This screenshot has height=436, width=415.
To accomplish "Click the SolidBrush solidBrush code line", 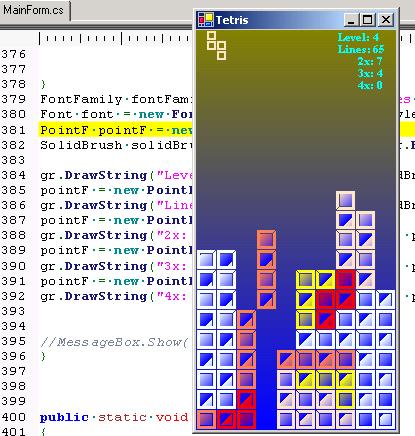I will click(x=116, y=145).
